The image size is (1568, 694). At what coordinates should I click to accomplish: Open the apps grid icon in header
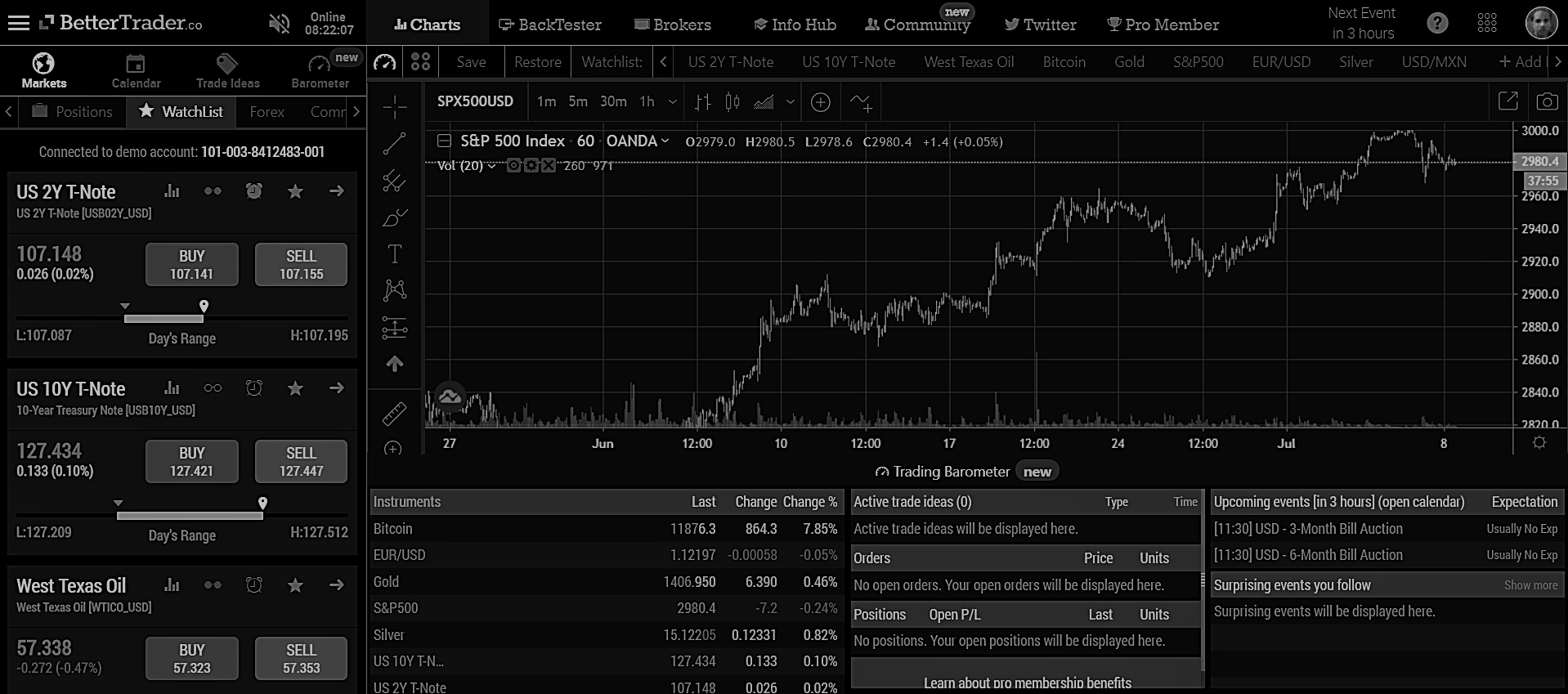point(1487,23)
